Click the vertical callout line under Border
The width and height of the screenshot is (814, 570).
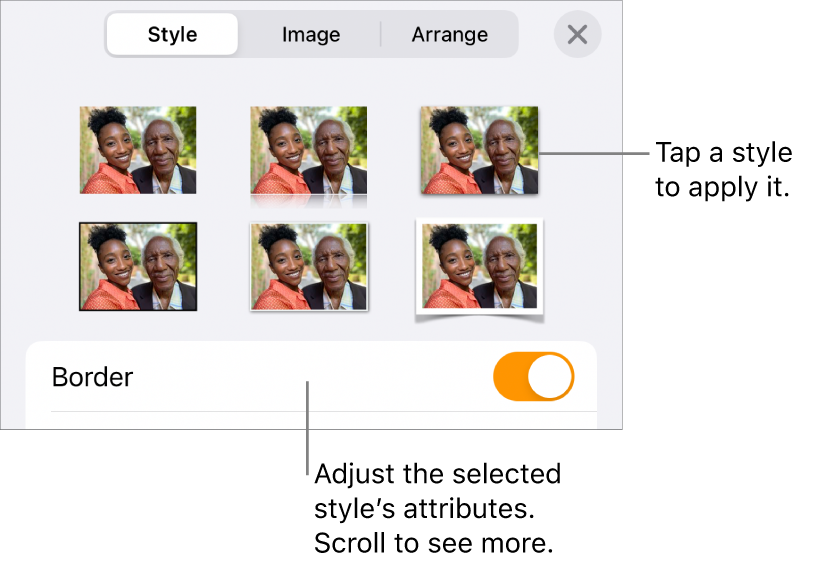[x=308, y=420]
